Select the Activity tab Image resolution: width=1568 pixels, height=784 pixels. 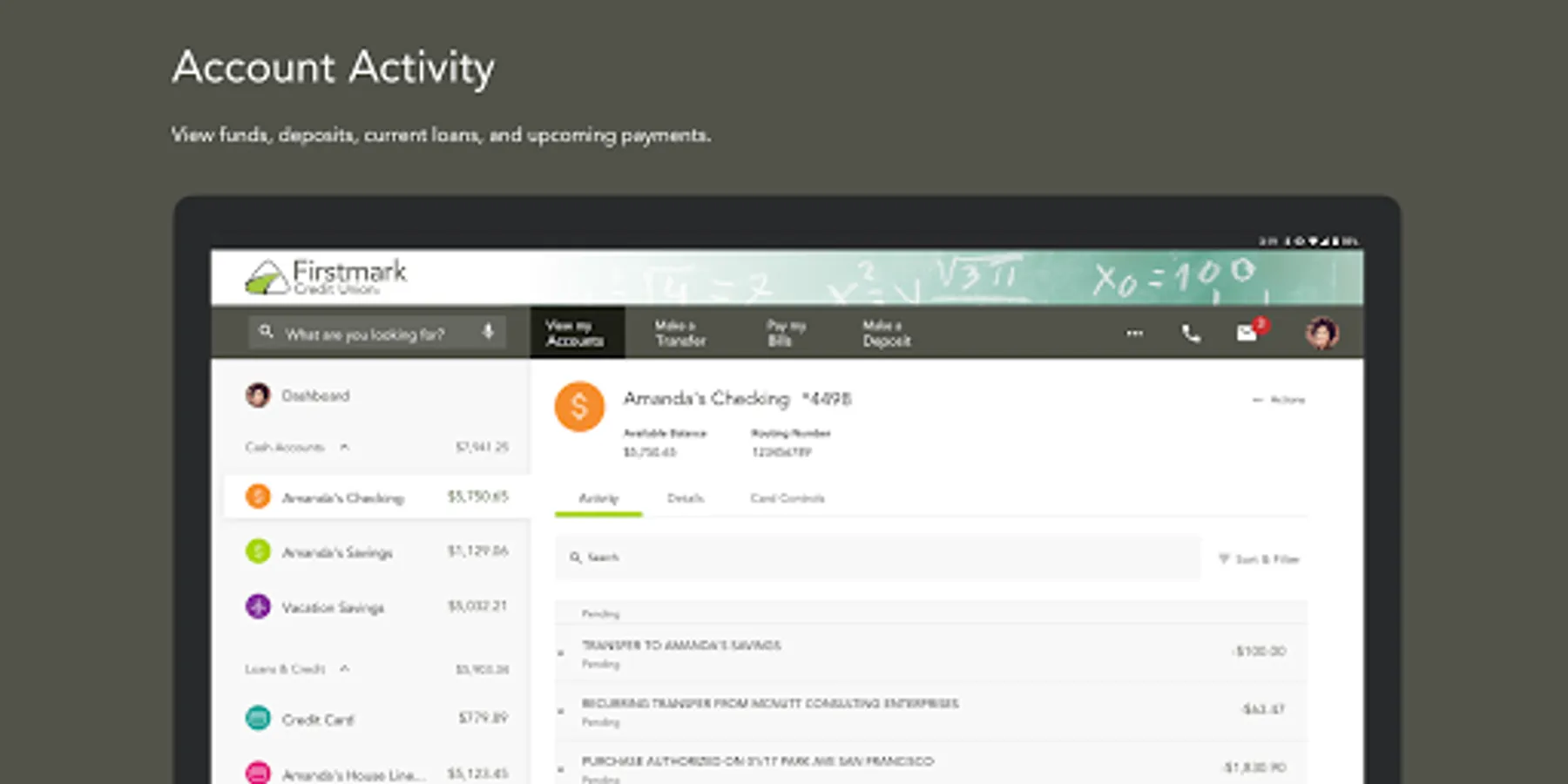pyautogui.click(x=598, y=498)
